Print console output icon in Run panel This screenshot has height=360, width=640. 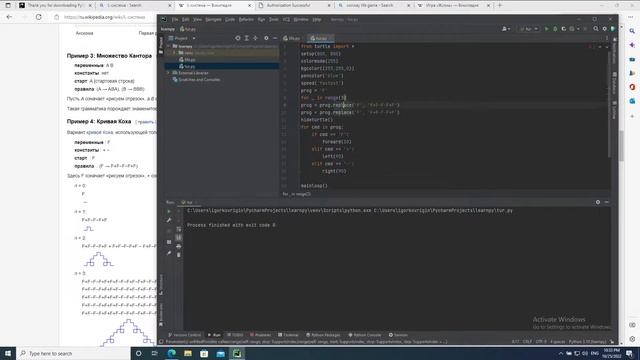click(178, 246)
